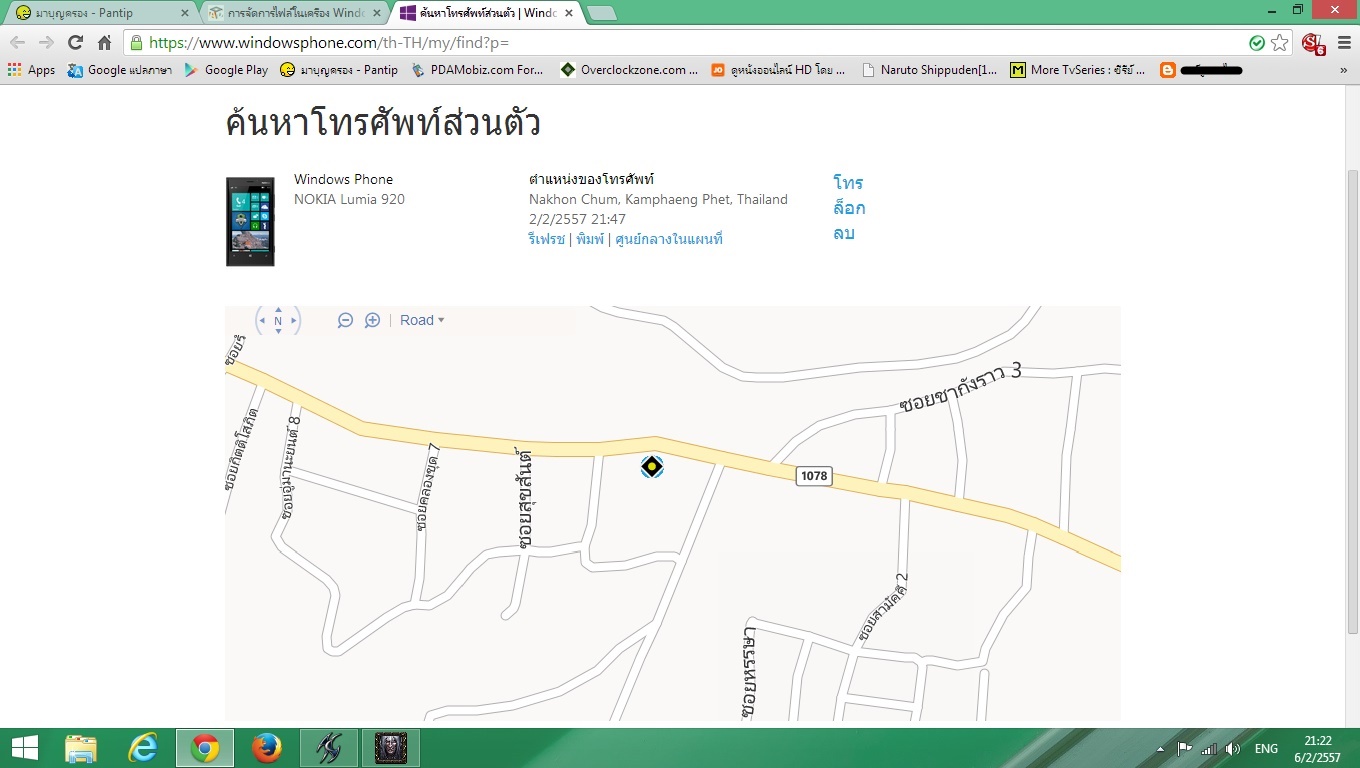Click โทร to ring the phone
The height and width of the screenshot is (768, 1360).
tap(848, 183)
